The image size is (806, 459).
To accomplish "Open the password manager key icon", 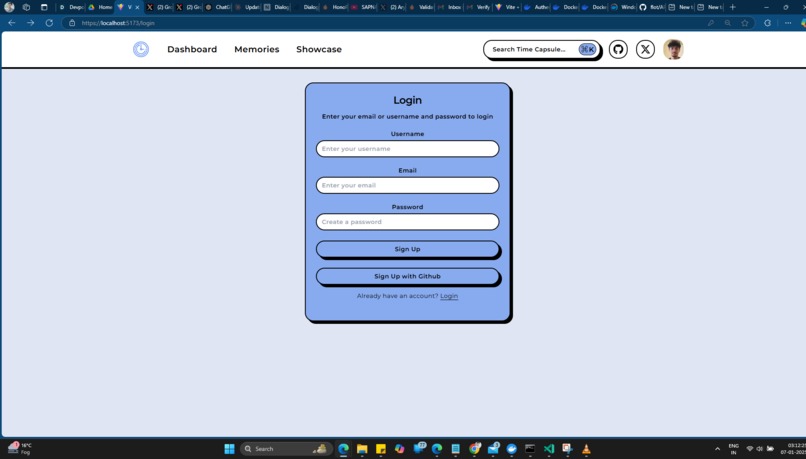I will 710,23.
